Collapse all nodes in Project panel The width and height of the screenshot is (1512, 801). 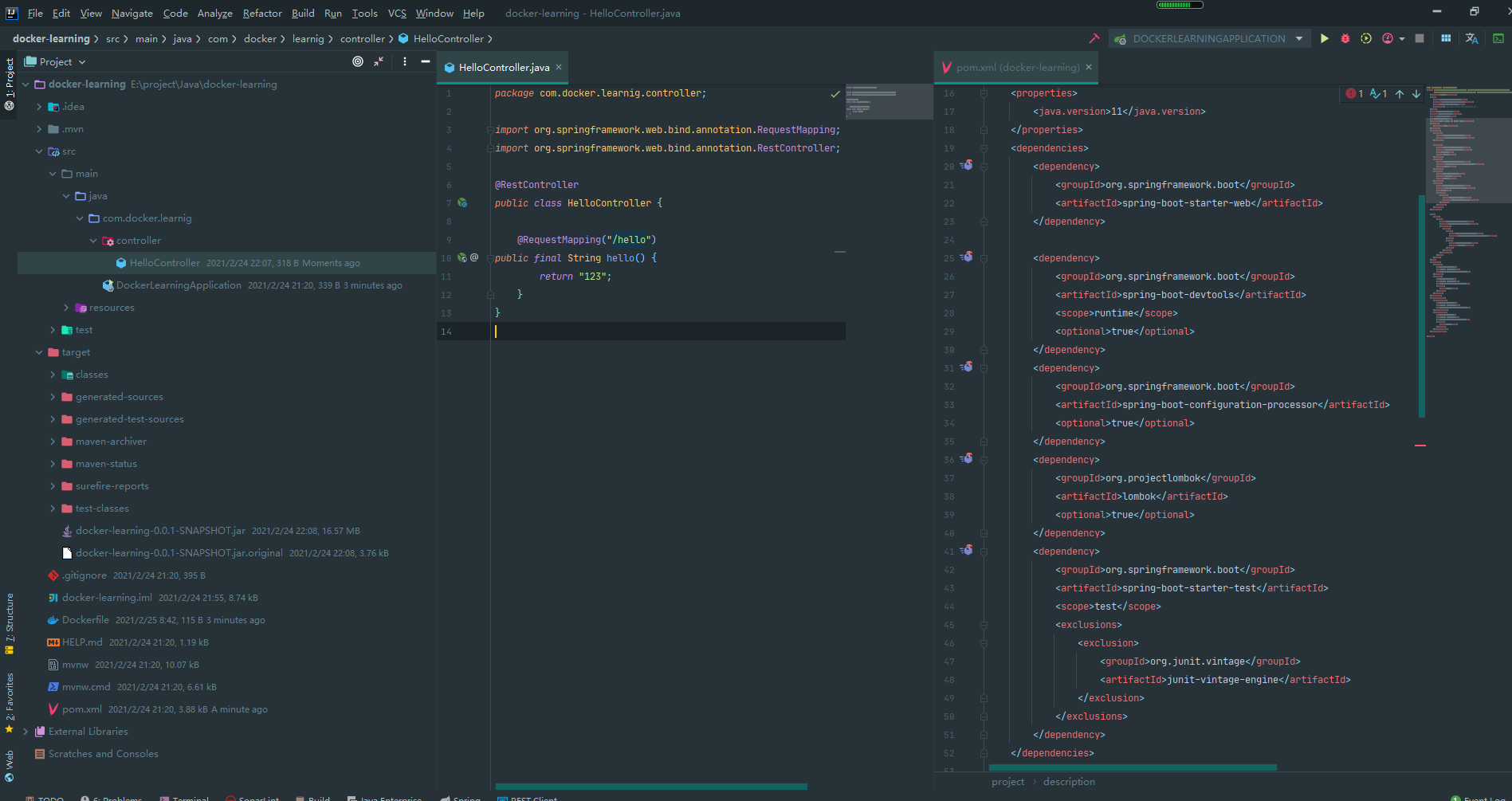pyautogui.click(x=379, y=61)
